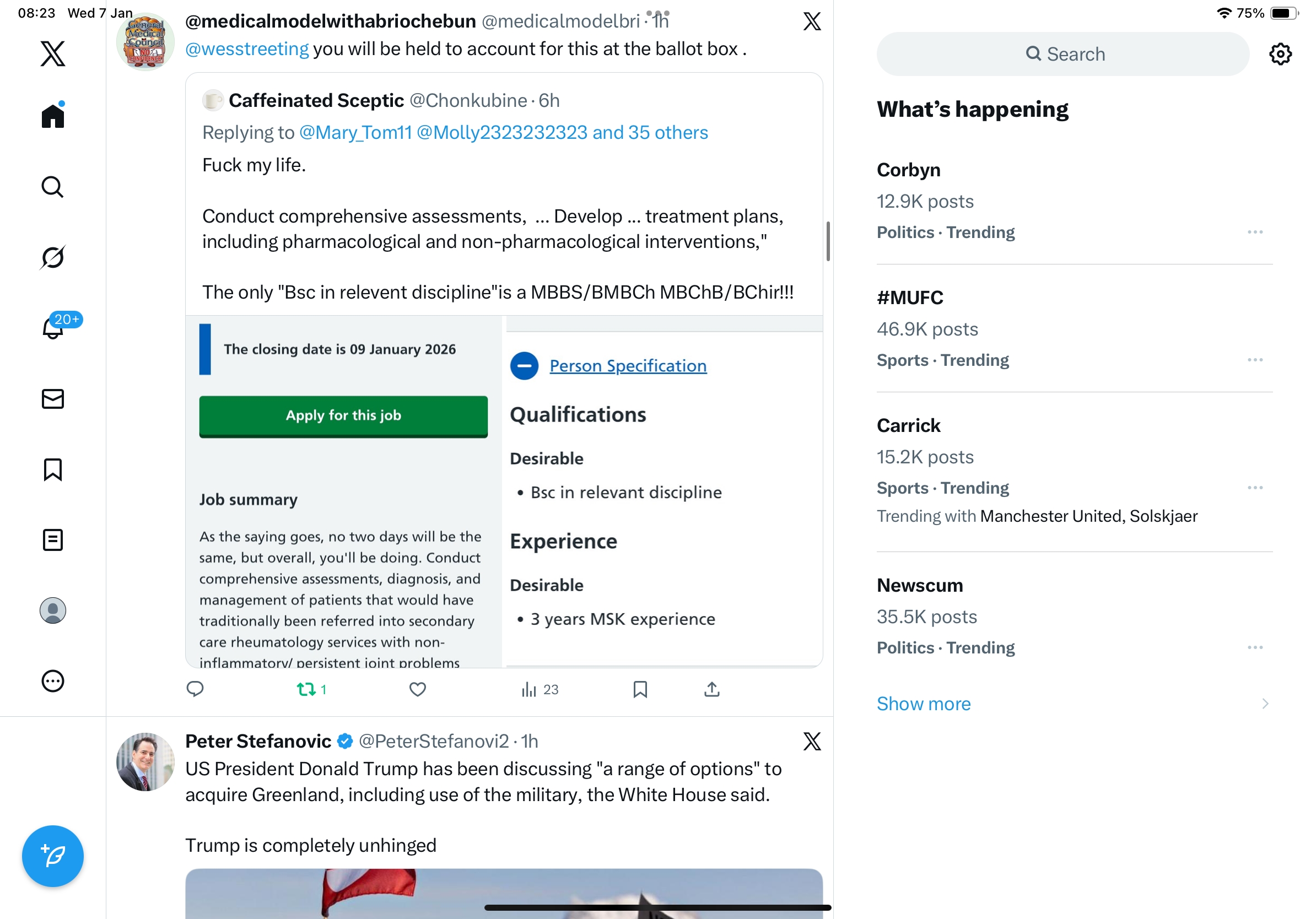Expand Show more trends chevron
This screenshot has width=1316, height=919.
[x=1265, y=704]
